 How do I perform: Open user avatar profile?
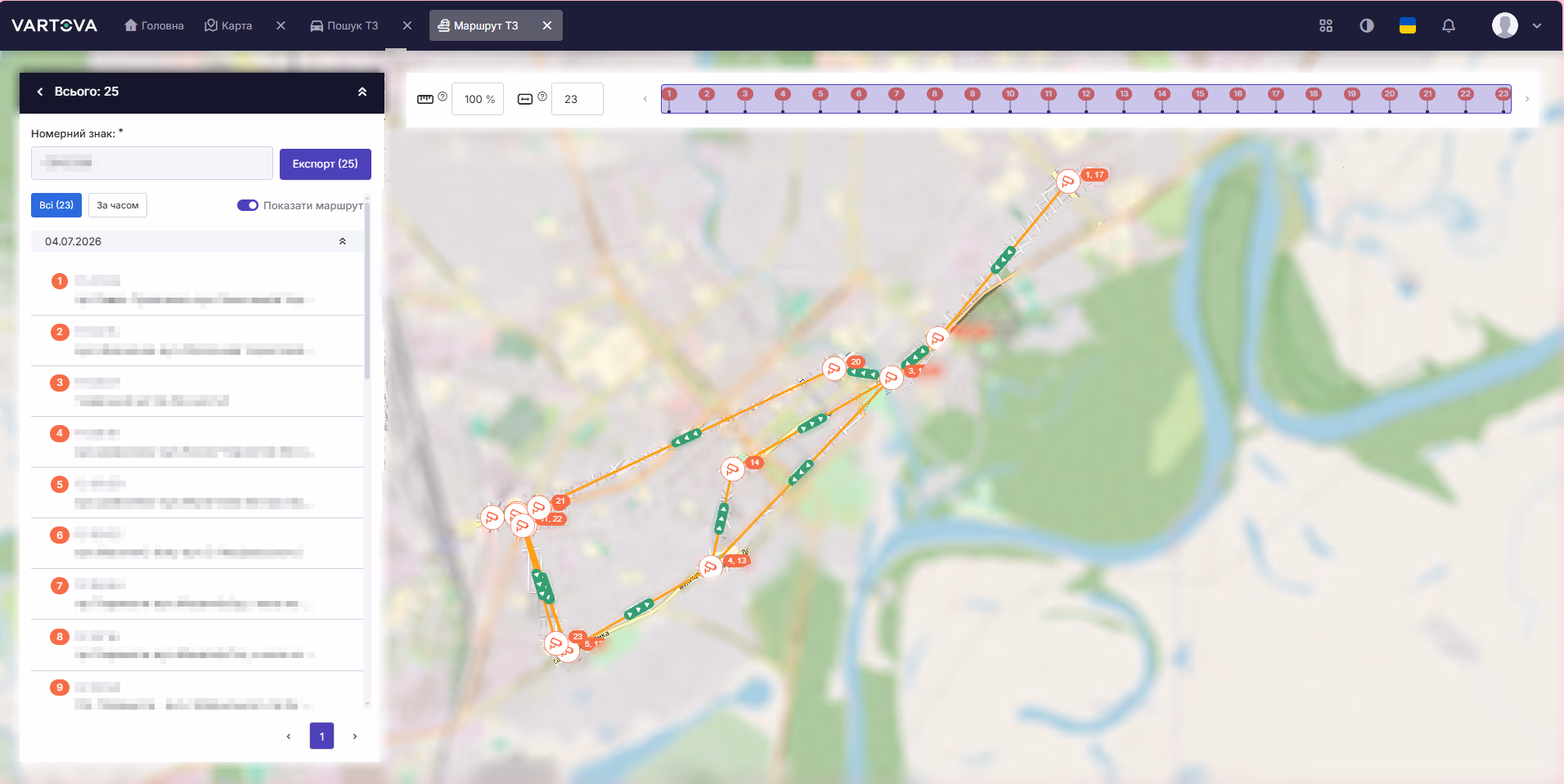[x=1505, y=25]
